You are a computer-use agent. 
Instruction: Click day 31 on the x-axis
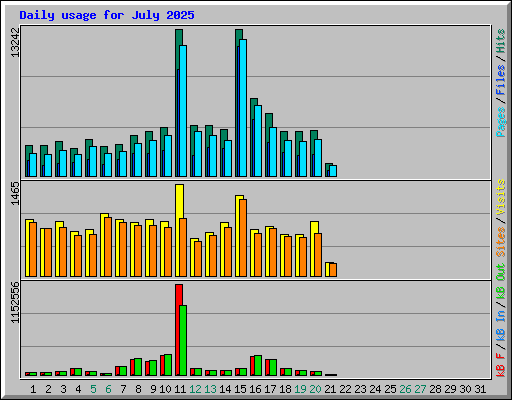pos(480,389)
